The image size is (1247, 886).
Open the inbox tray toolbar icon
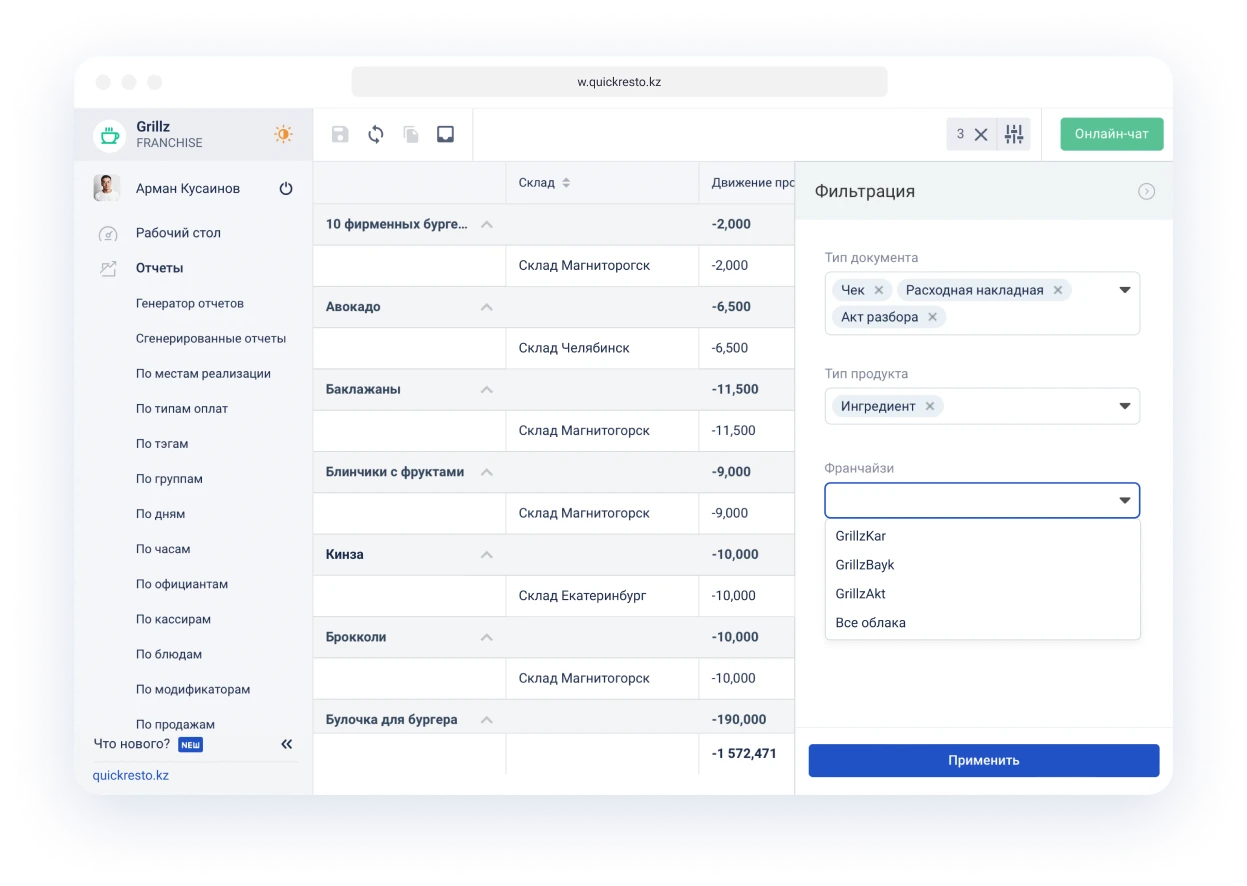(x=446, y=134)
